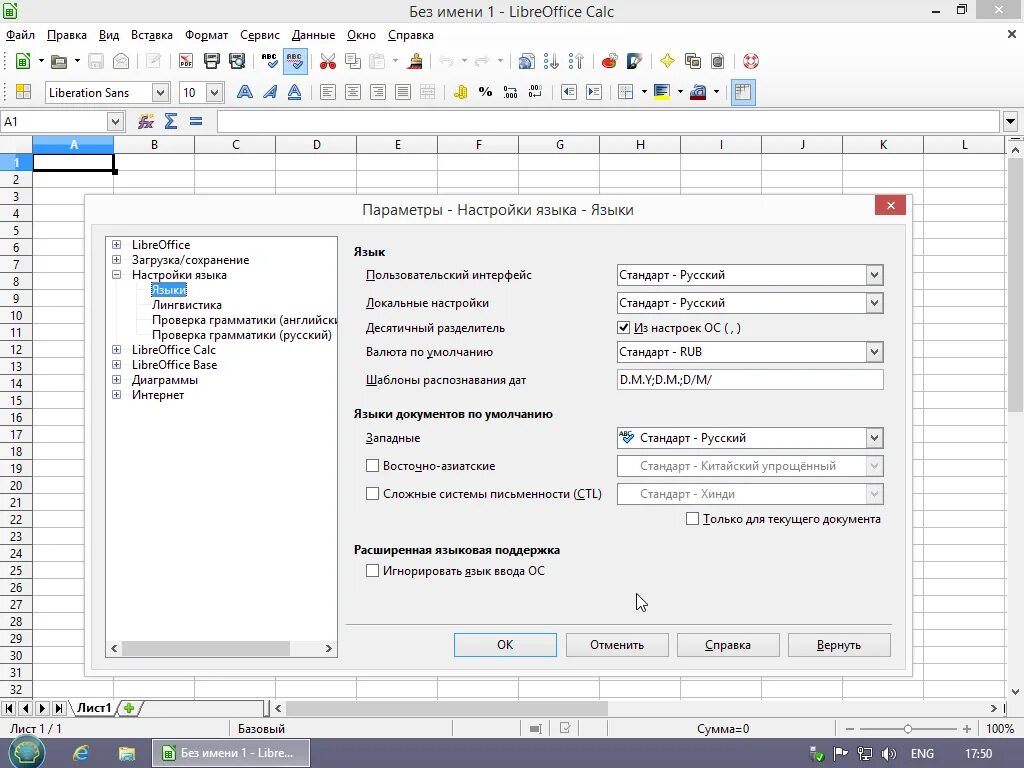Click the Center Horizontally alignment icon
The width and height of the screenshot is (1024, 768).
pos(353,92)
